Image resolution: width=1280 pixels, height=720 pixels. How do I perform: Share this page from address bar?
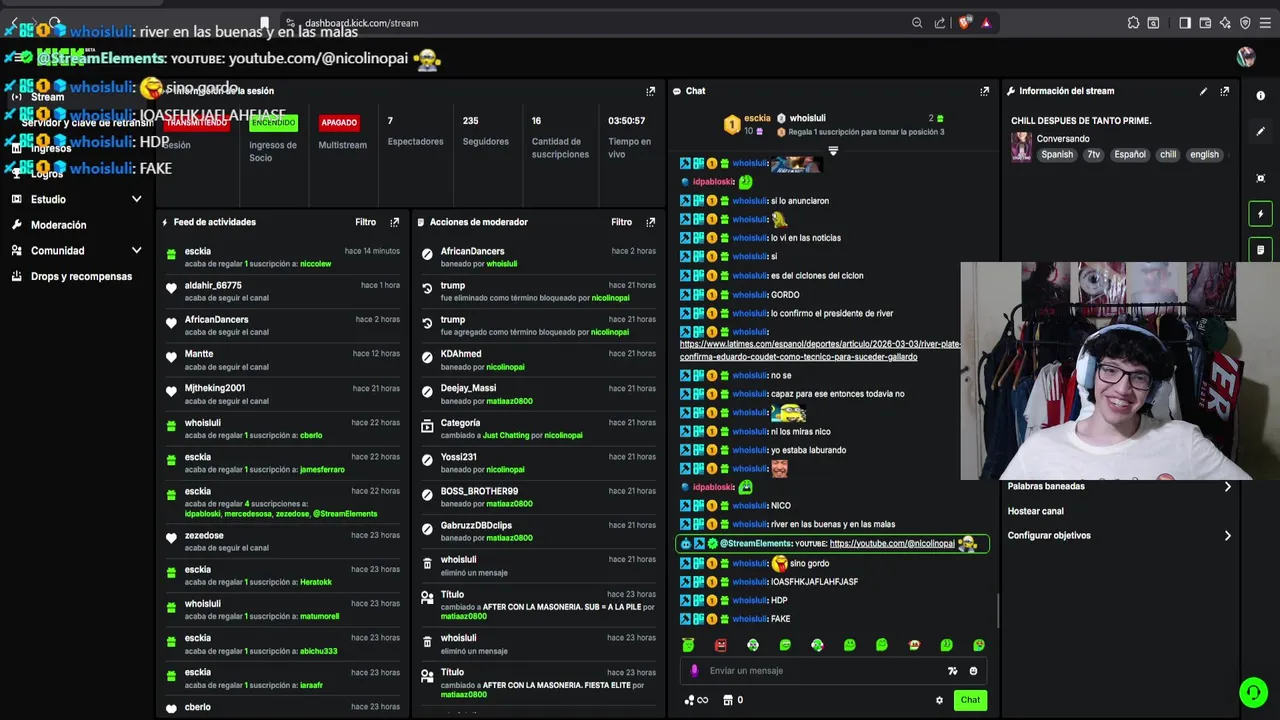click(940, 23)
